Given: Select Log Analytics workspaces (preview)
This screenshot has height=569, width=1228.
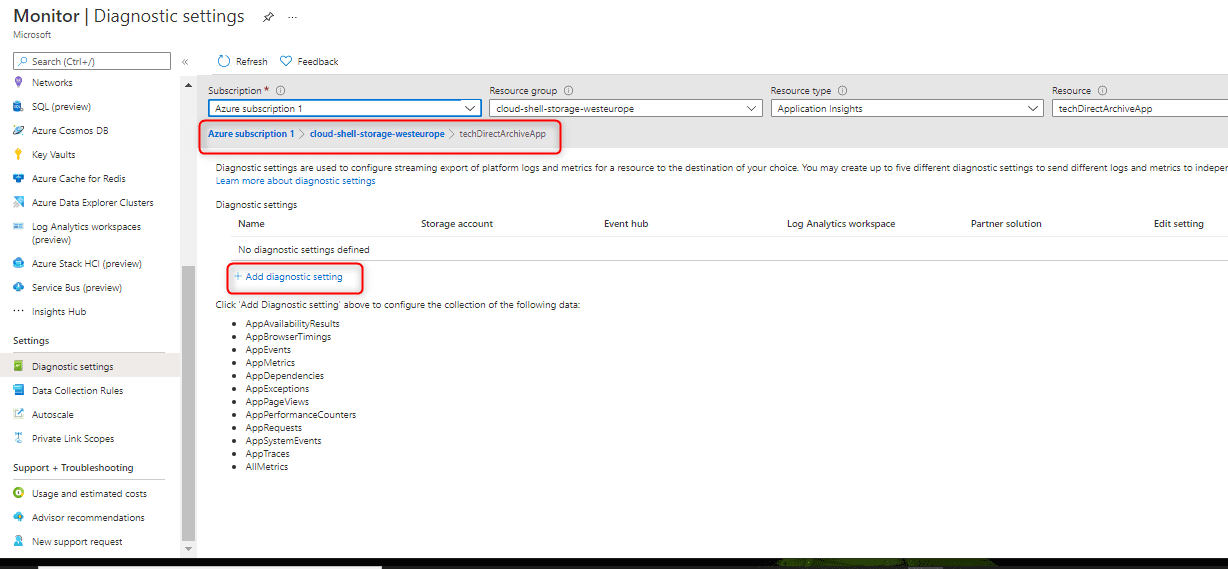Looking at the screenshot, I should 86,233.
